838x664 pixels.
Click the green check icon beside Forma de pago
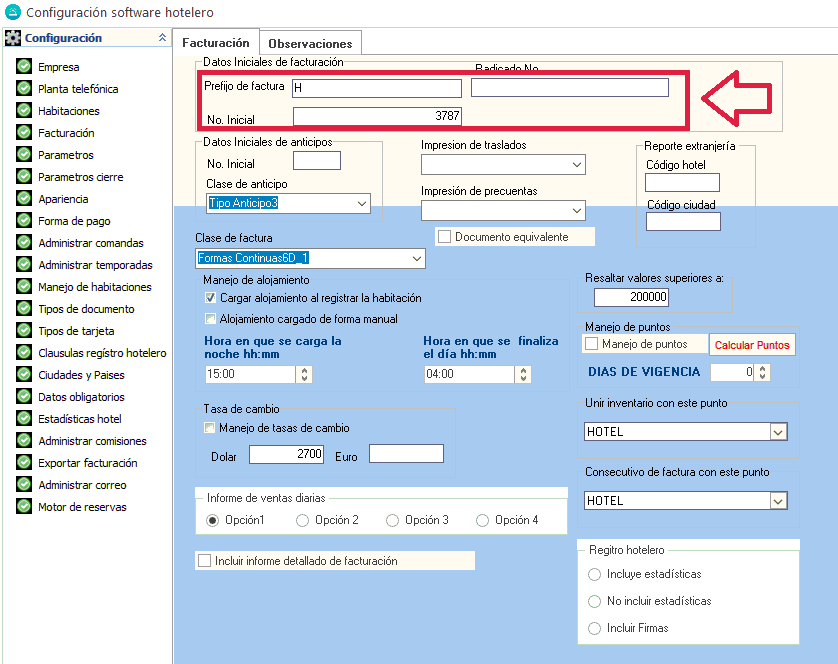tap(24, 221)
